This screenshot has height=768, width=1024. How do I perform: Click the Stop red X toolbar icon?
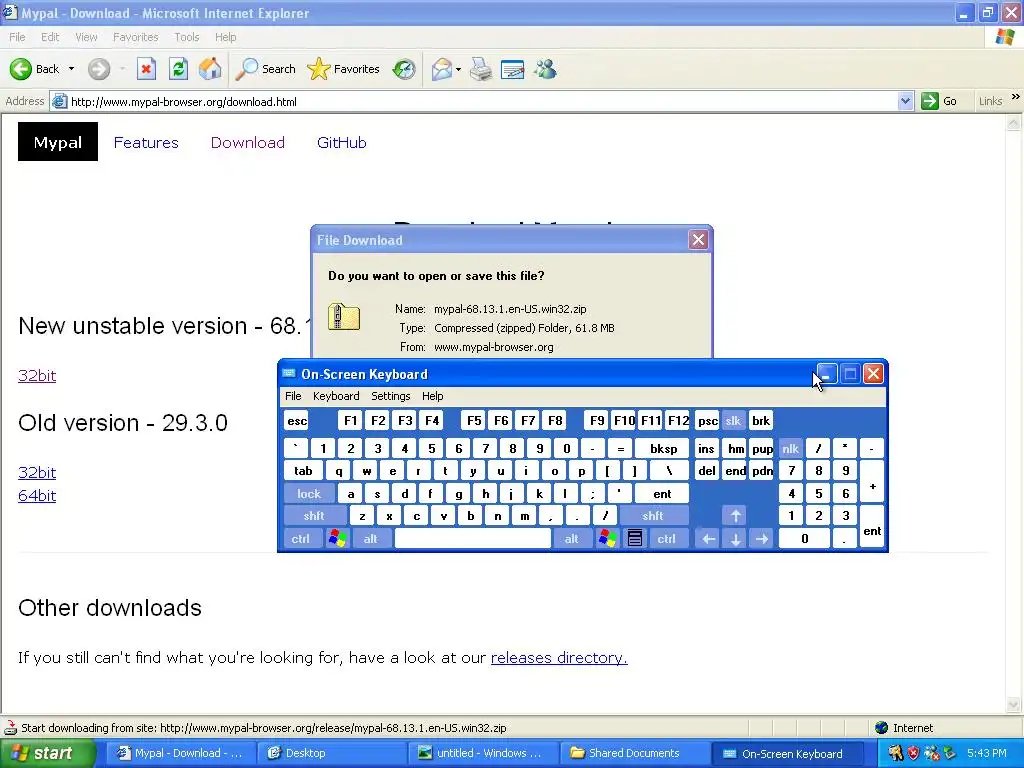[x=146, y=69]
